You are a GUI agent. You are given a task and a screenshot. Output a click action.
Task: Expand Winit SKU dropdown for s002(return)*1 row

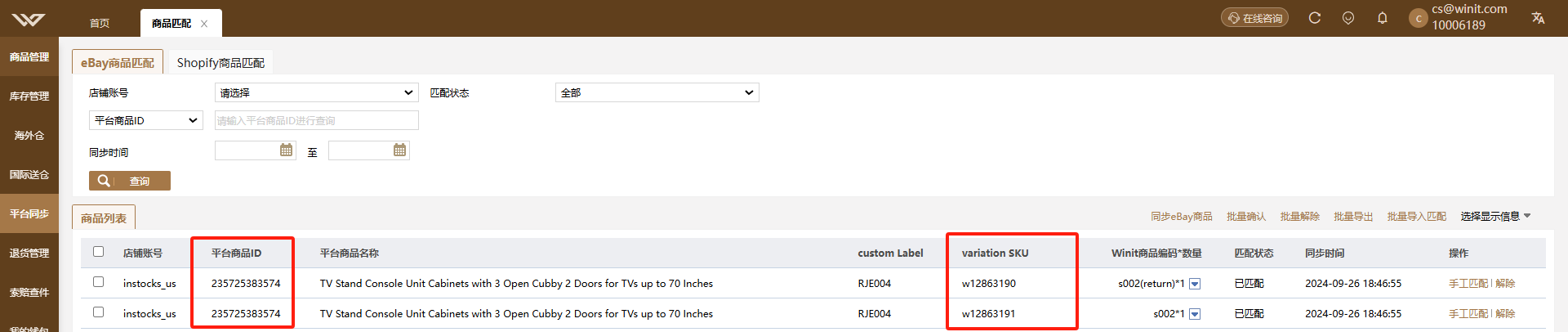pyautogui.click(x=1195, y=284)
